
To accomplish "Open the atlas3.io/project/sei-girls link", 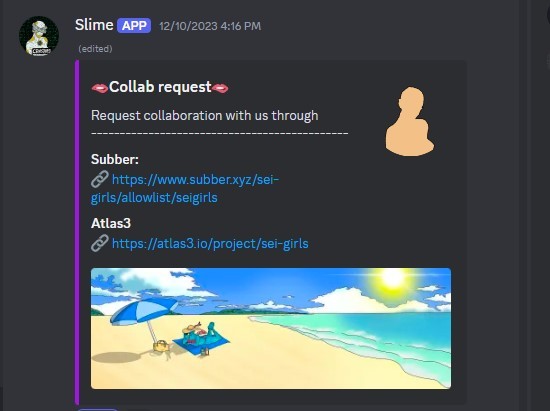I will point(210,243).
